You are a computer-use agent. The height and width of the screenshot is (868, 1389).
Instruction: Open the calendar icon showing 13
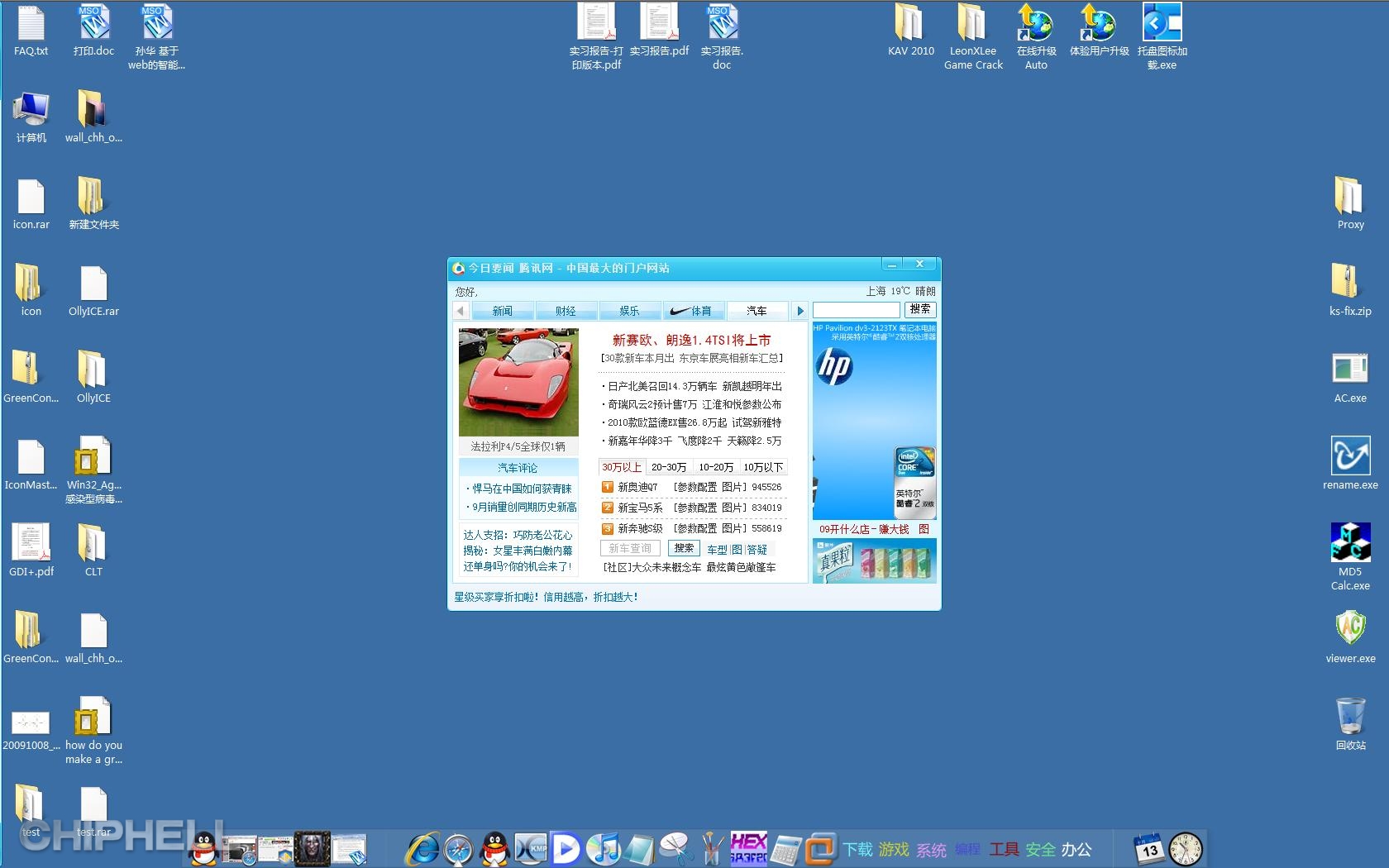click(x=1148, y=849)
